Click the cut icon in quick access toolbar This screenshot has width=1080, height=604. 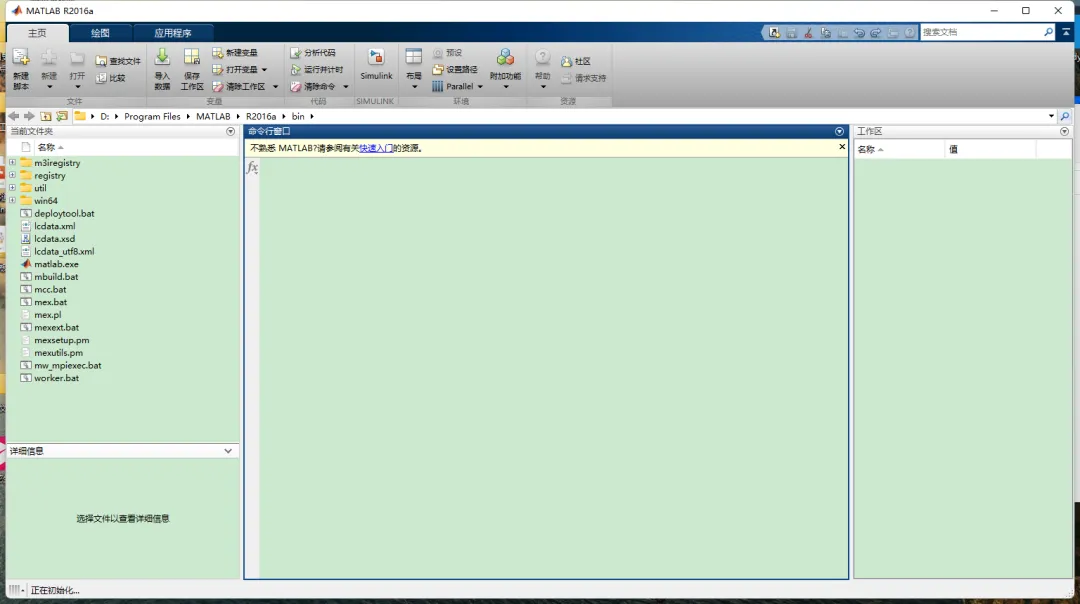point(809,32)
